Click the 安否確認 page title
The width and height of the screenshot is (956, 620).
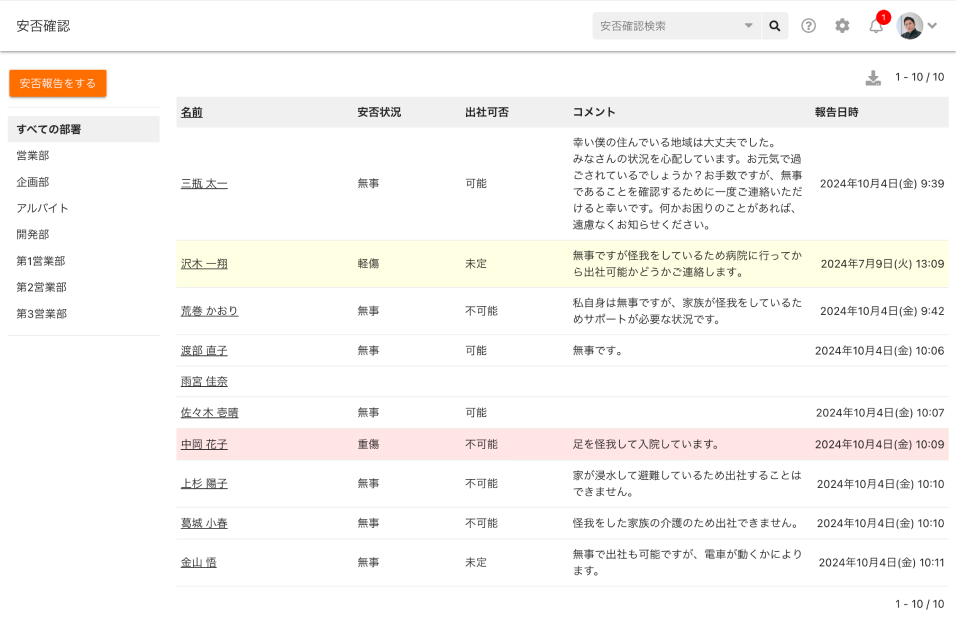(x=43, y=26)
